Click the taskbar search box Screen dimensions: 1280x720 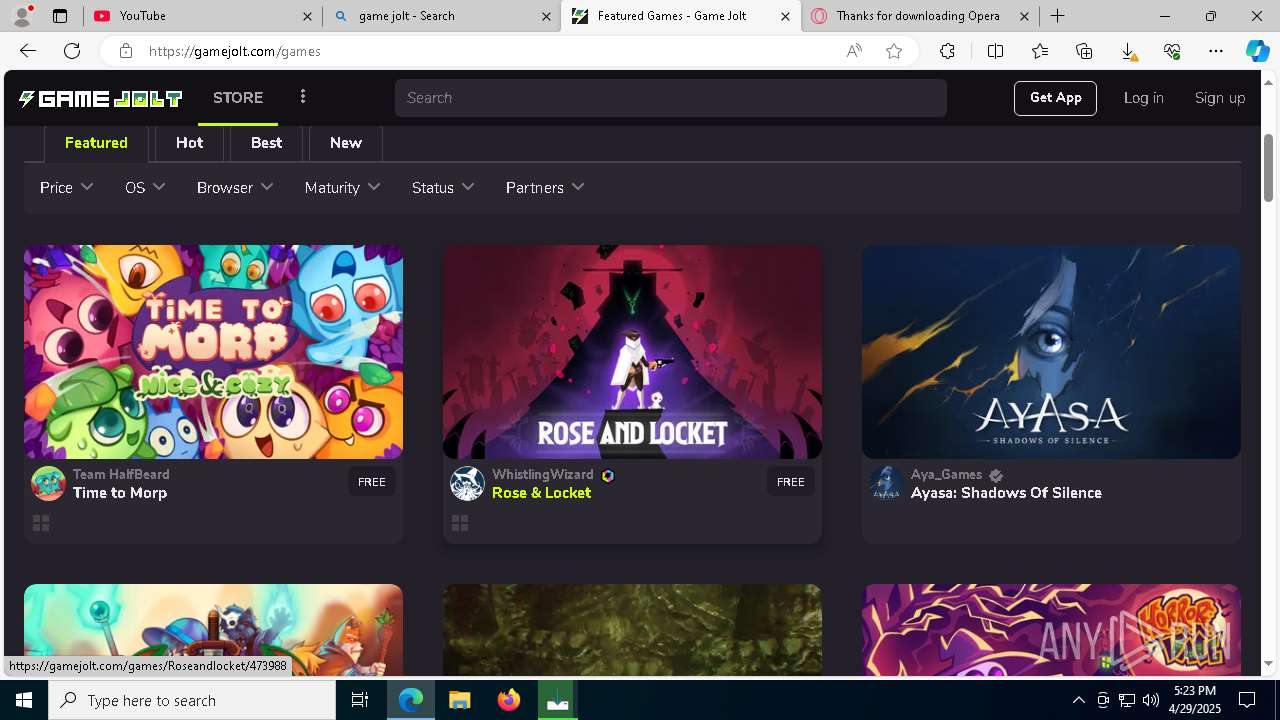[192, 700]
